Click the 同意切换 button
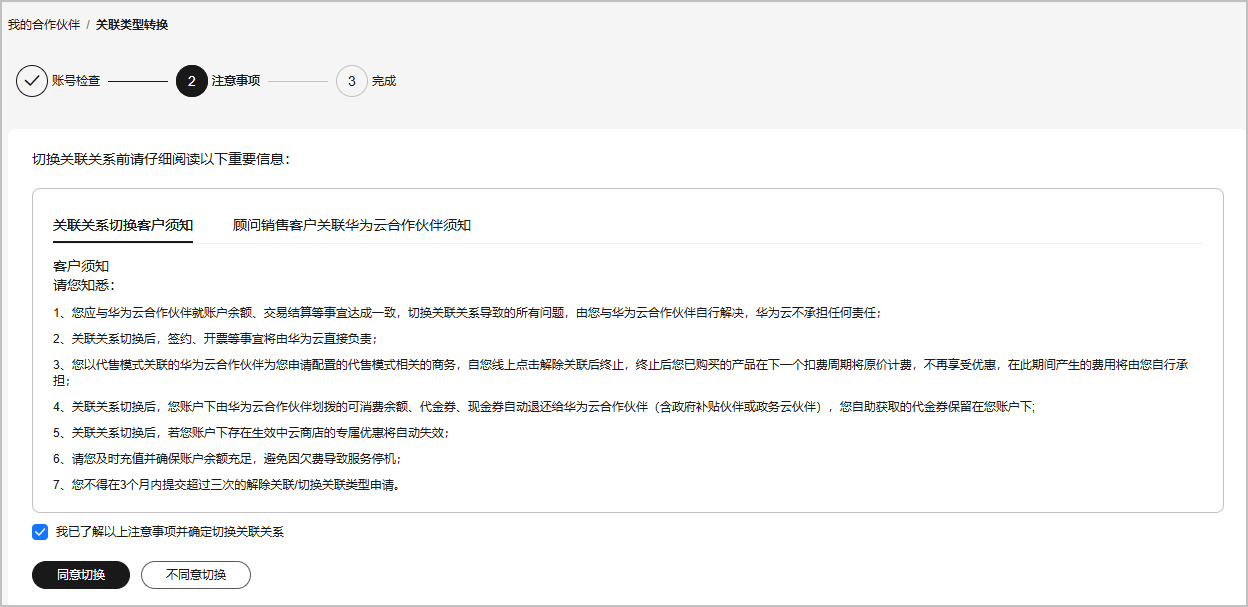 [81, 575]
